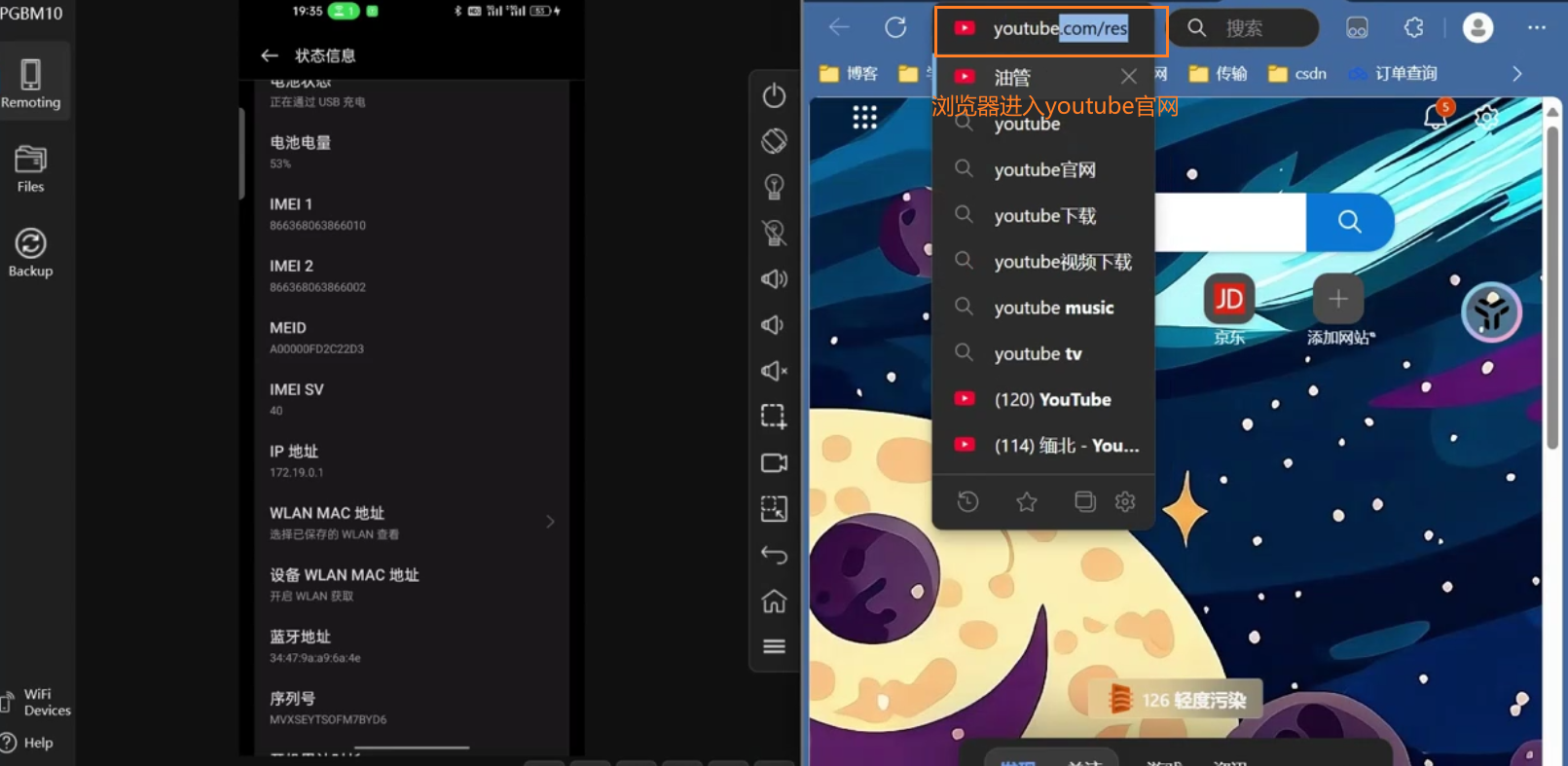Viewport: 1568px width, 766px height.
Task: Open the 博客 bookmark folder
Action: pyautogui.click(x=849, y=74)
